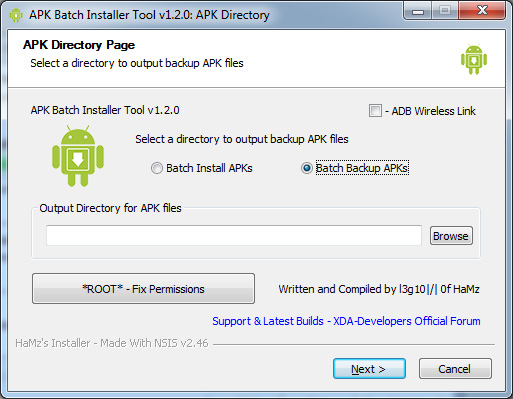
Task: Click the large Android download logo
Action: pos(78,156)
